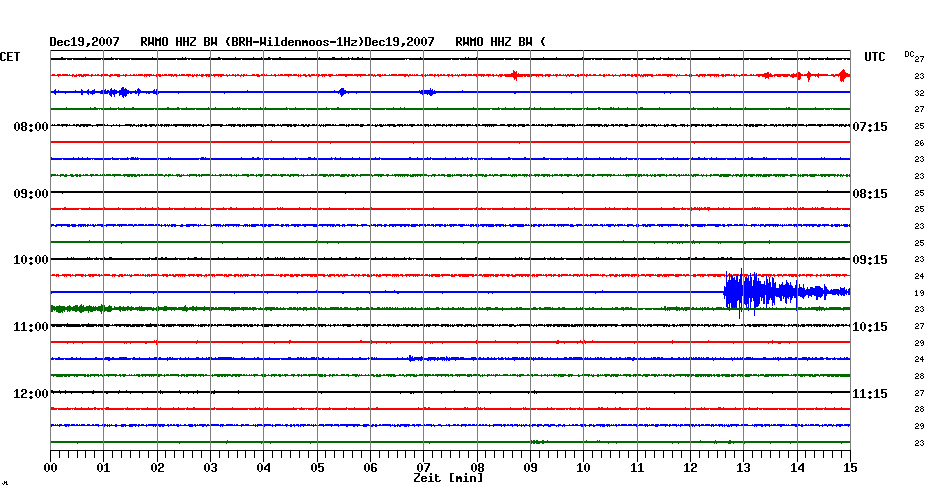
Task: Click the DC offset value 26
Action: tap(919, 143)
